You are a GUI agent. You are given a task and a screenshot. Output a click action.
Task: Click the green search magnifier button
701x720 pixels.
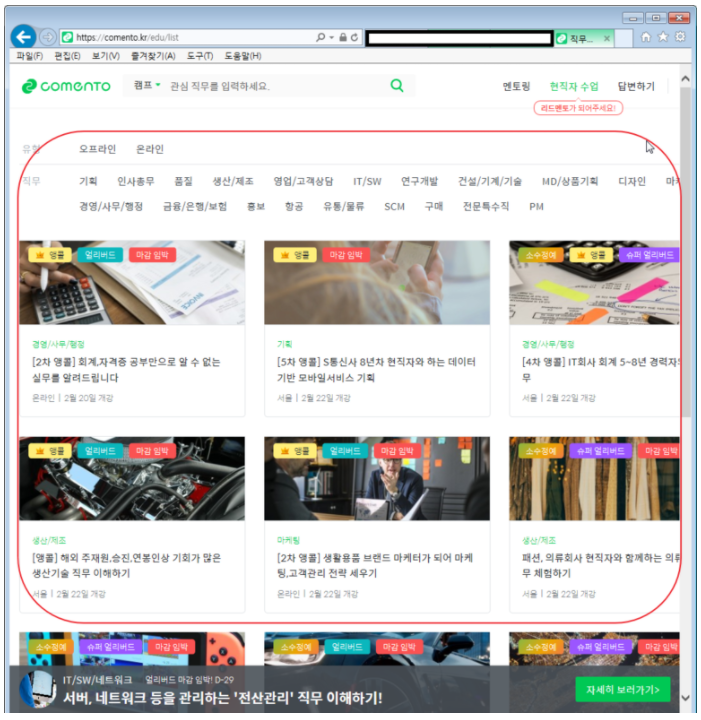(x=397, y=85)
